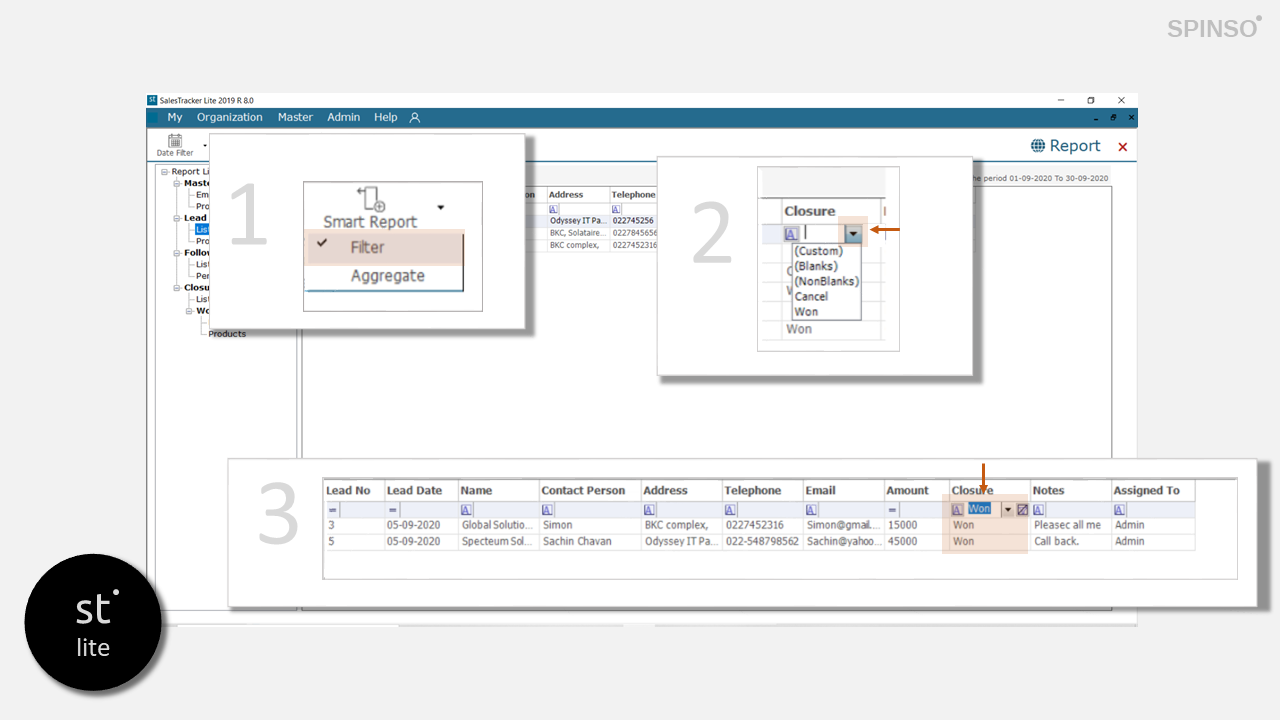Open the Smart Report dropdown arrow

pyautogui.click(x=441, y=207)
